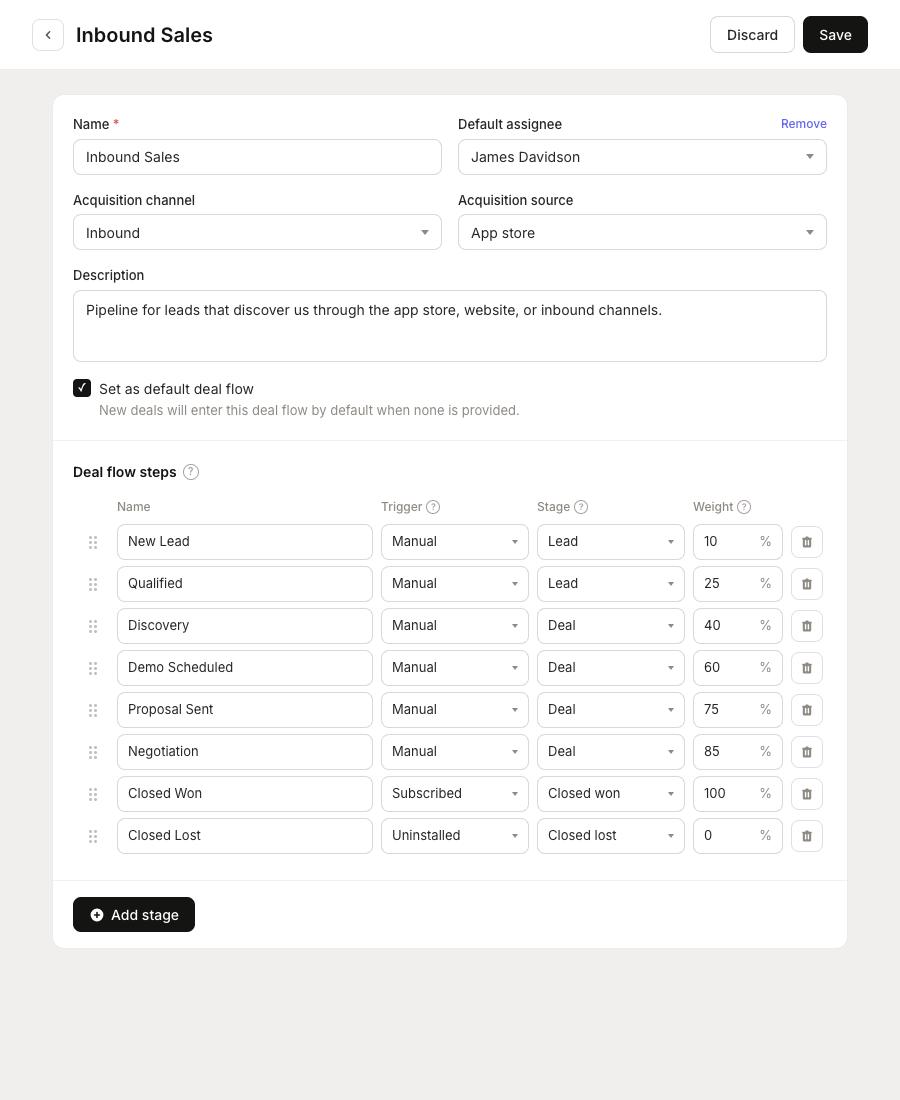This screenshot has width=900, height=1100.
Task: Delete the Closed Won step
Action: 806,793
